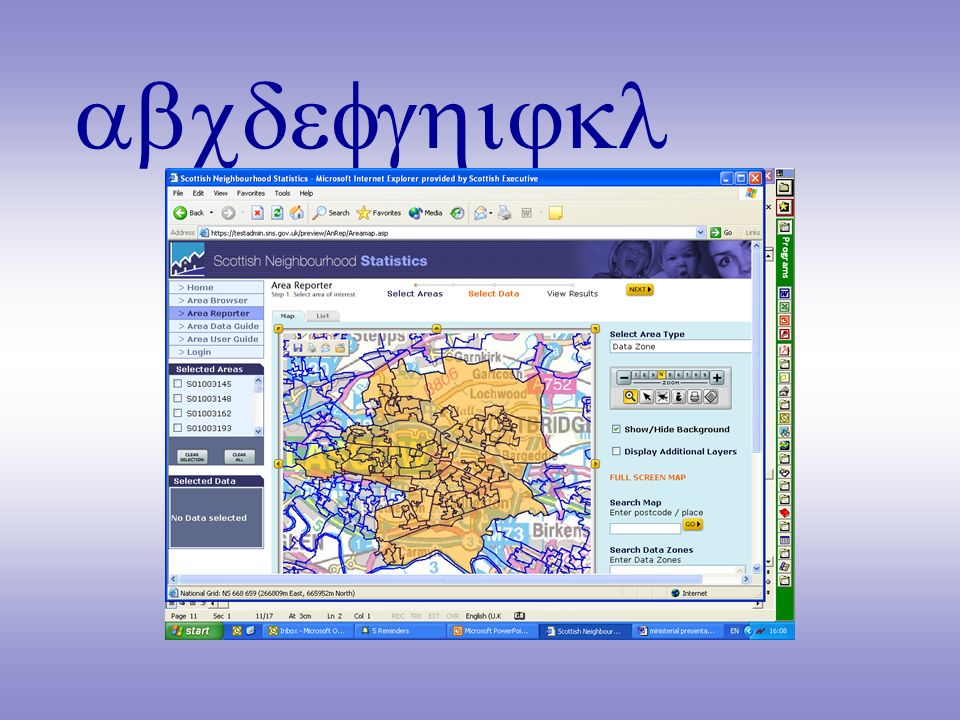Open the Area Browser navigation link
This screenshot has height=720, width=960.
pos(217,300)
